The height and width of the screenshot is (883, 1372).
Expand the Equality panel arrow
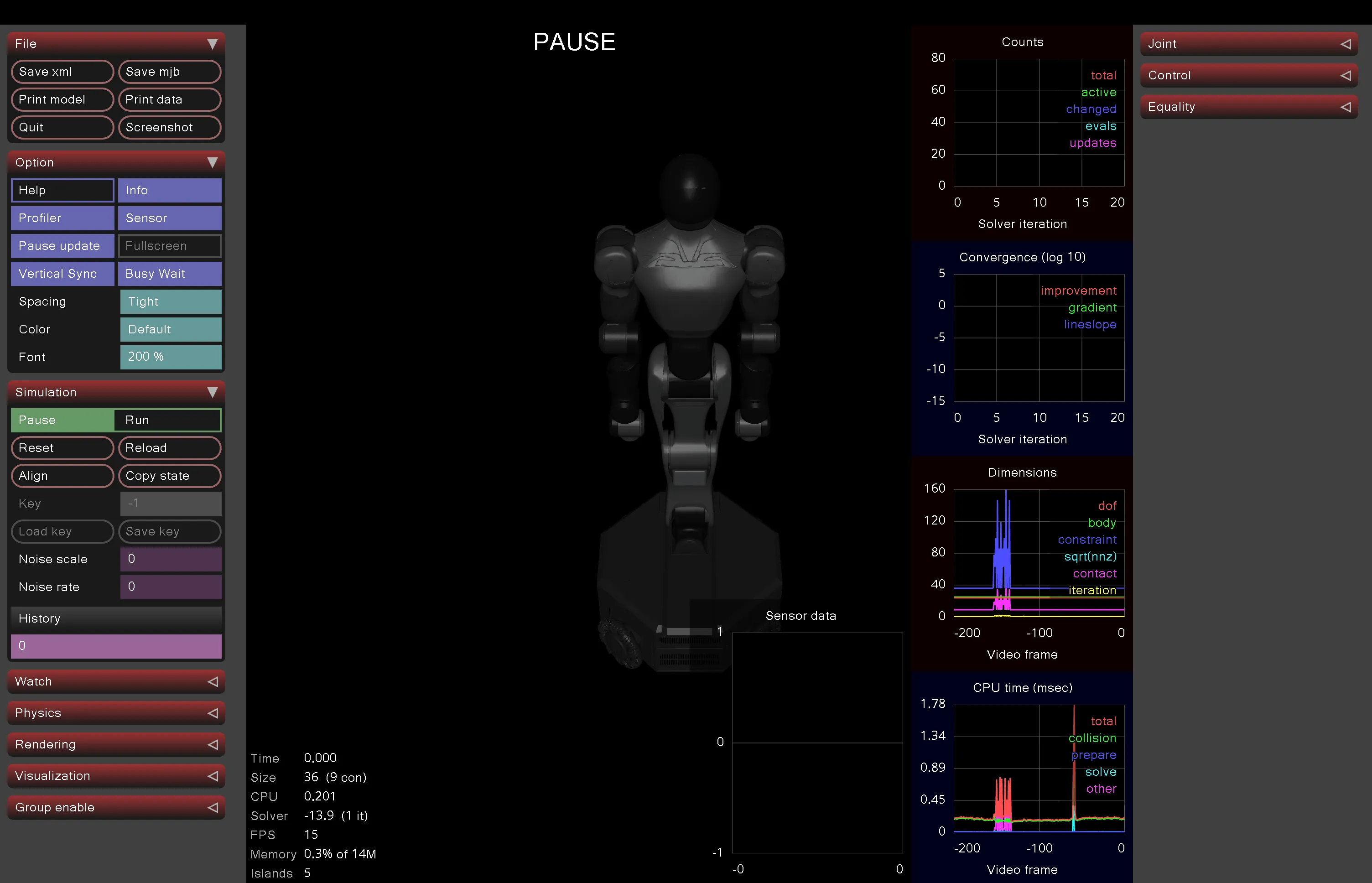point(1346,107)
